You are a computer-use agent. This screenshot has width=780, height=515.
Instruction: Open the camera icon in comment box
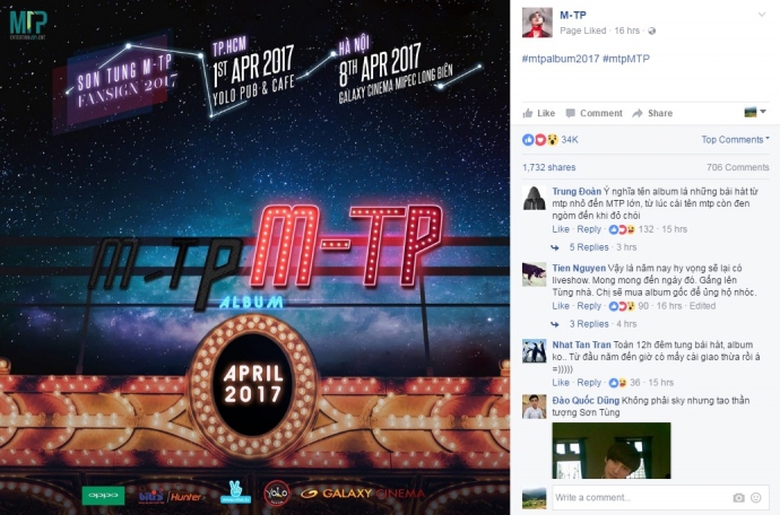(x=739, y=497)
